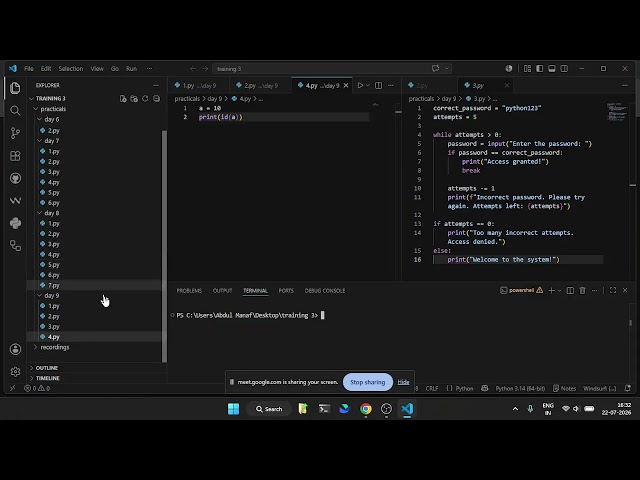Split the editor to the right
The height and width of the screenshot is (480, 640).
click(x=378, y=85)
